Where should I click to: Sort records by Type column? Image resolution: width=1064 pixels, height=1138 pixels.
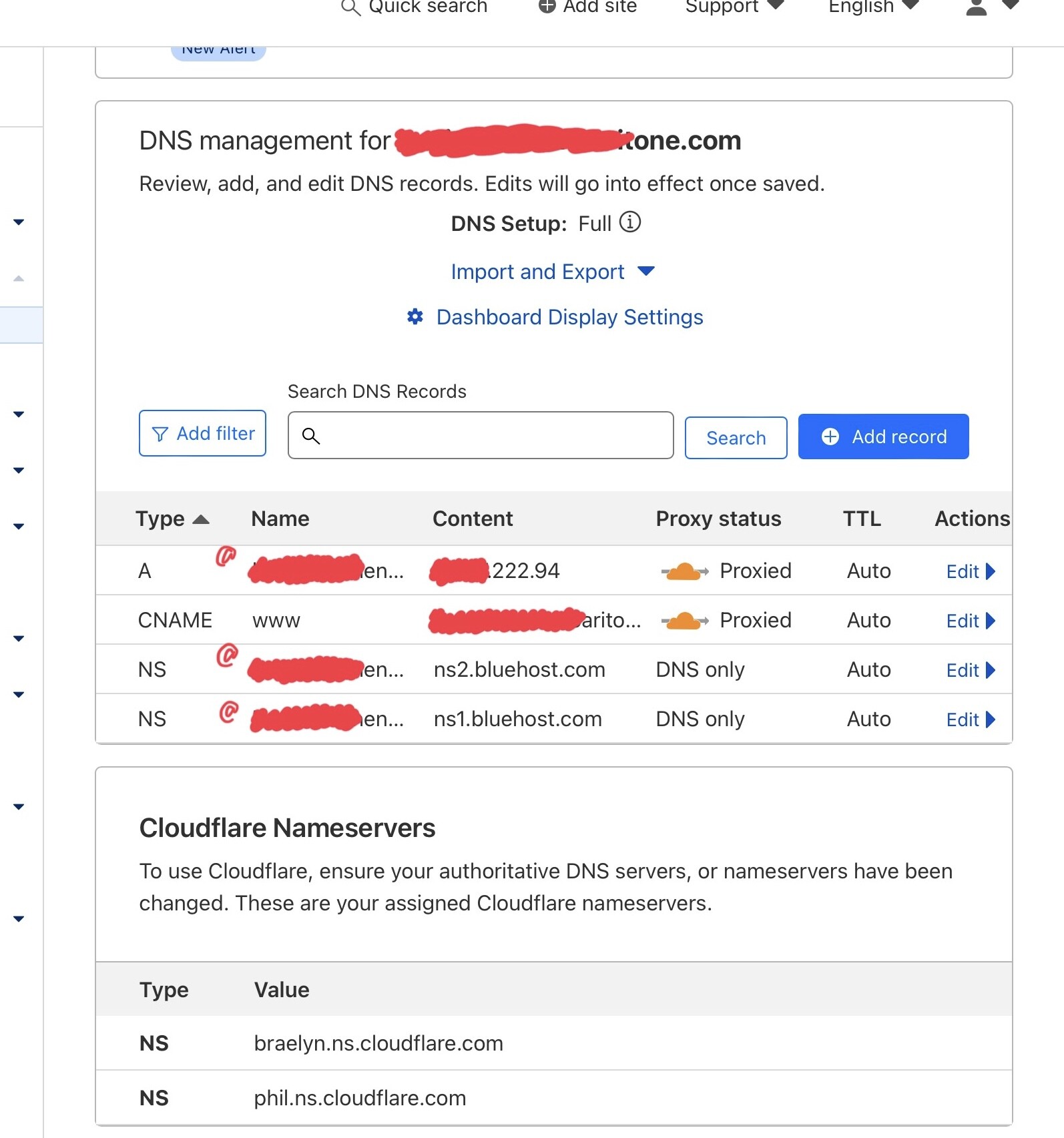click(172, 519)
